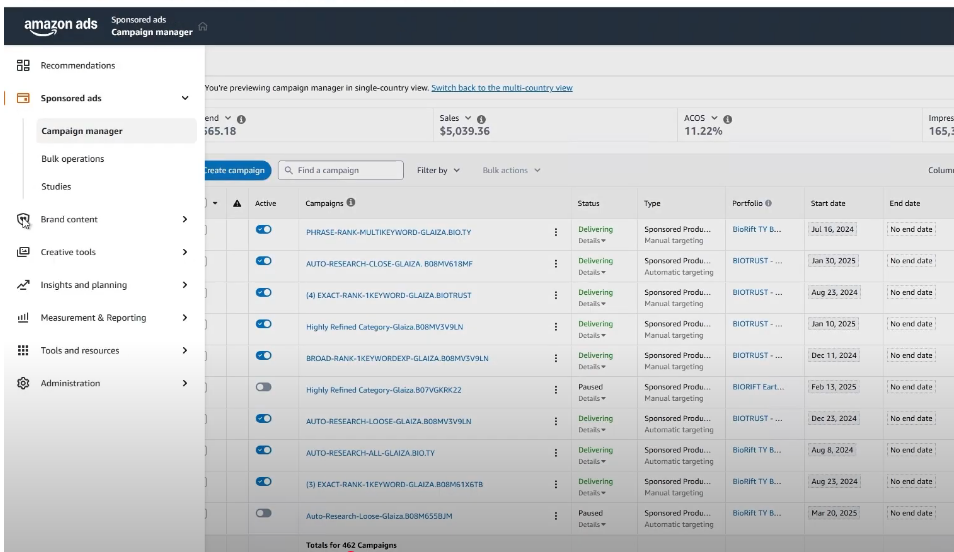
Task: Open options menu for PHRASE-RANK-MULTIKEYWORD campaign
Action: 555,232
